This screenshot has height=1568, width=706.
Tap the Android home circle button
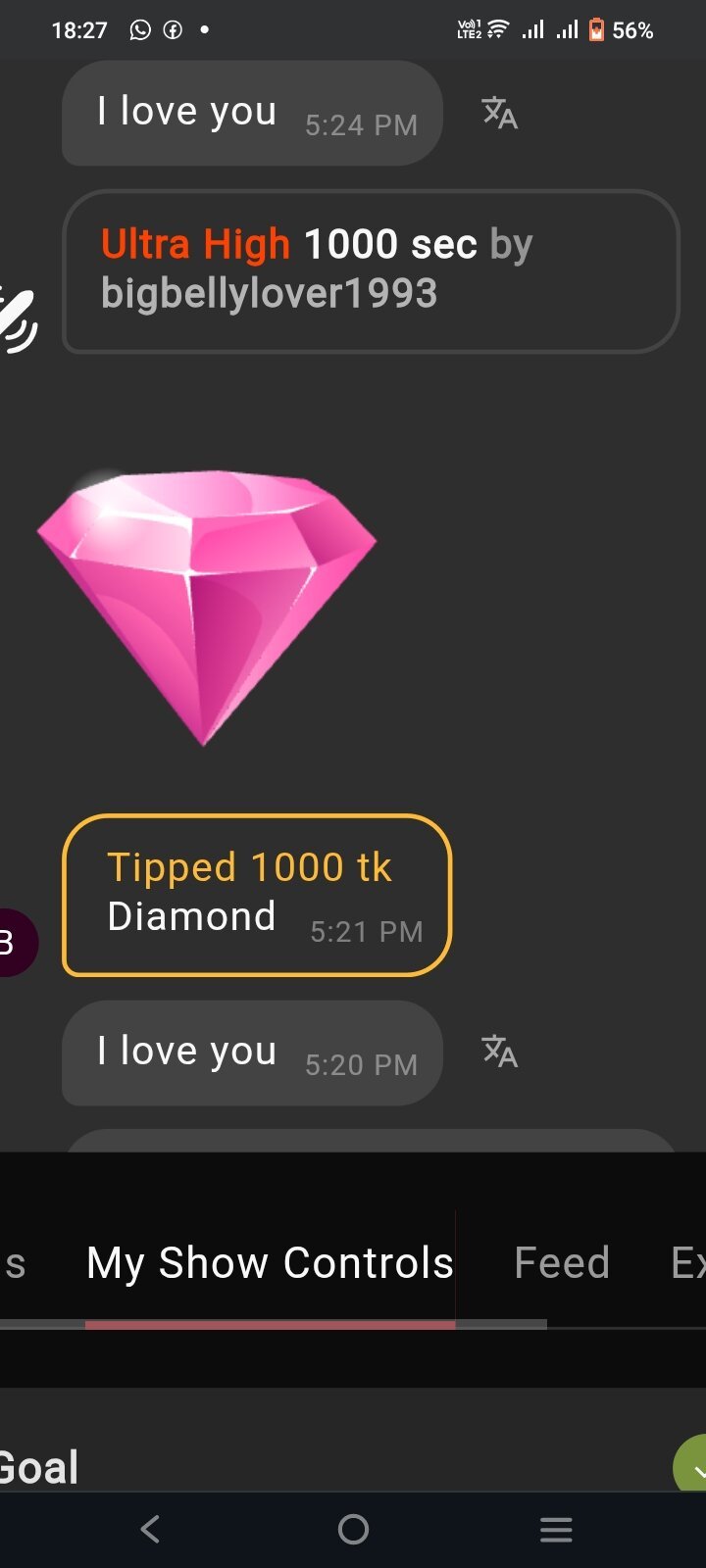tap(353, 1529)
